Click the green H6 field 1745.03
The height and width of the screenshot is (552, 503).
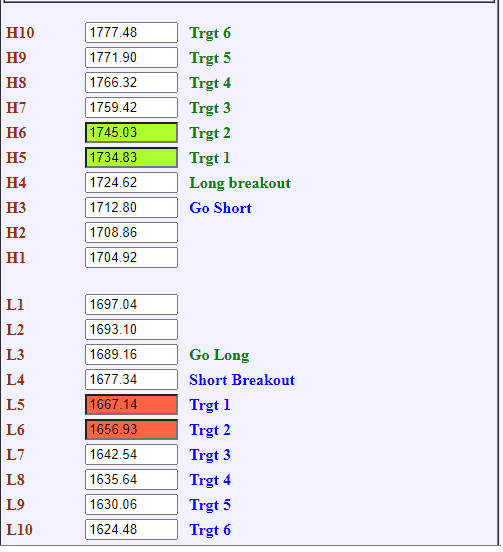pos(131,133)
